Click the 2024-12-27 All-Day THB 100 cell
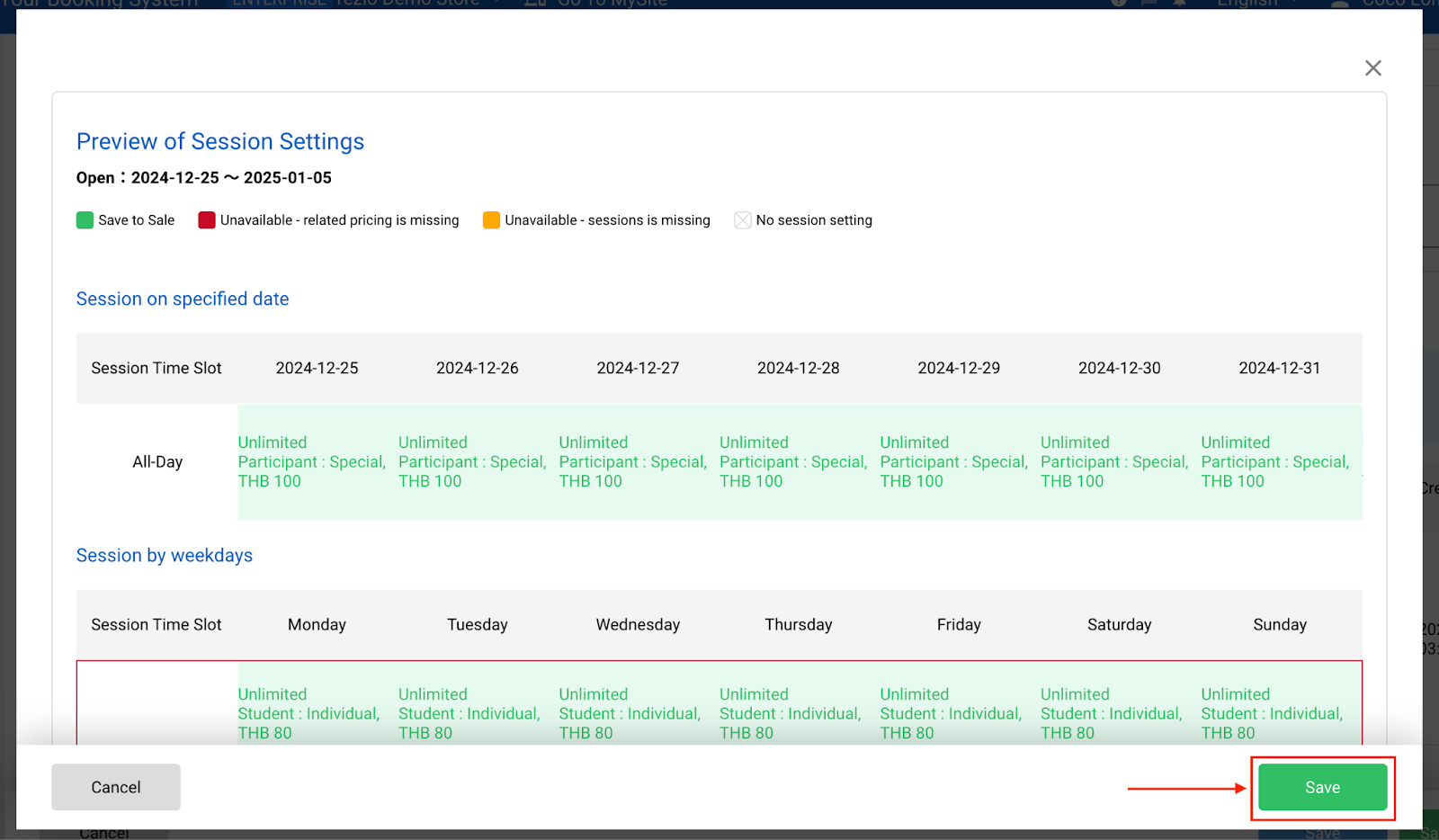 (x=639, y=462)
